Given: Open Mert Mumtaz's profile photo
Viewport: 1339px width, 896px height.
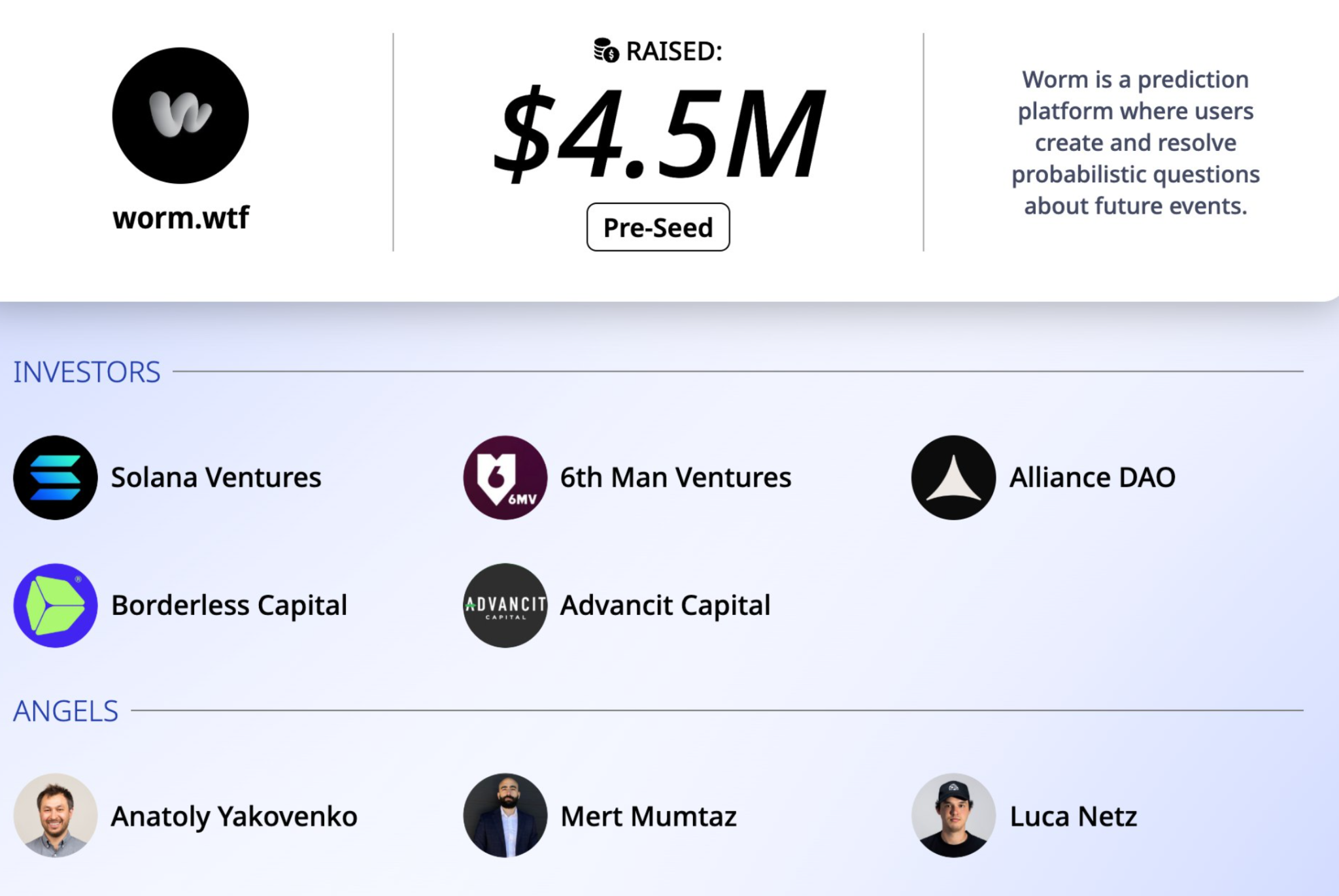Looking at the screenshot, I should pyautogui.click(x=505, y=816).
